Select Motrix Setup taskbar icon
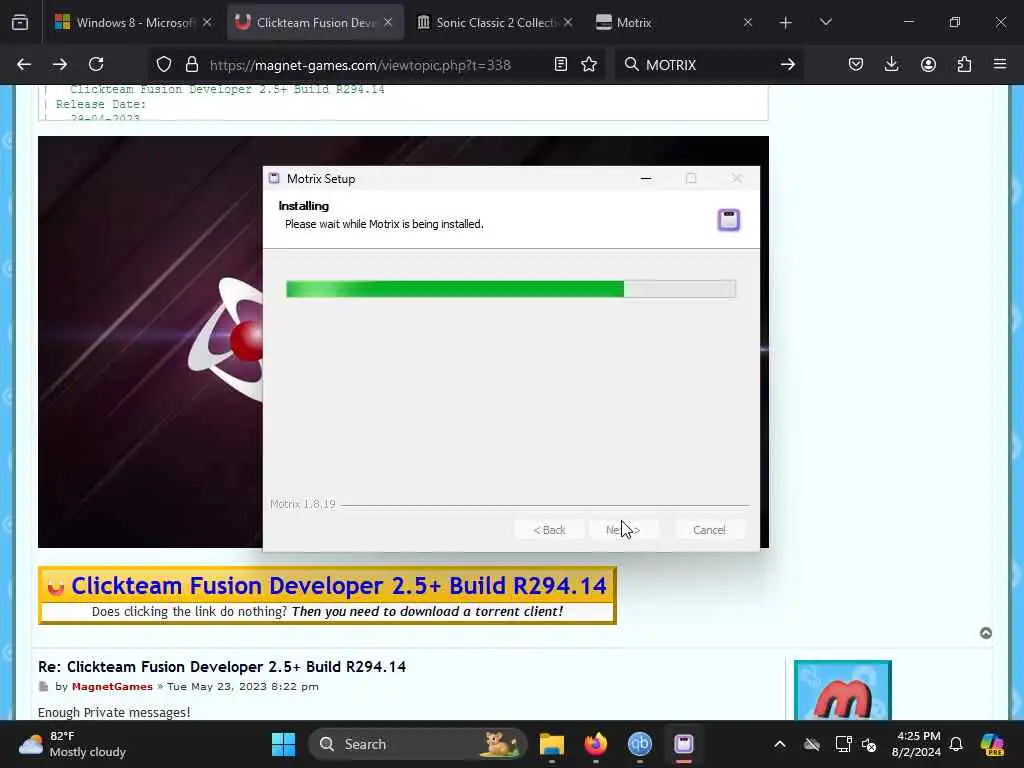This screenshot has height=768, width=1024. (x=684, y=744)
